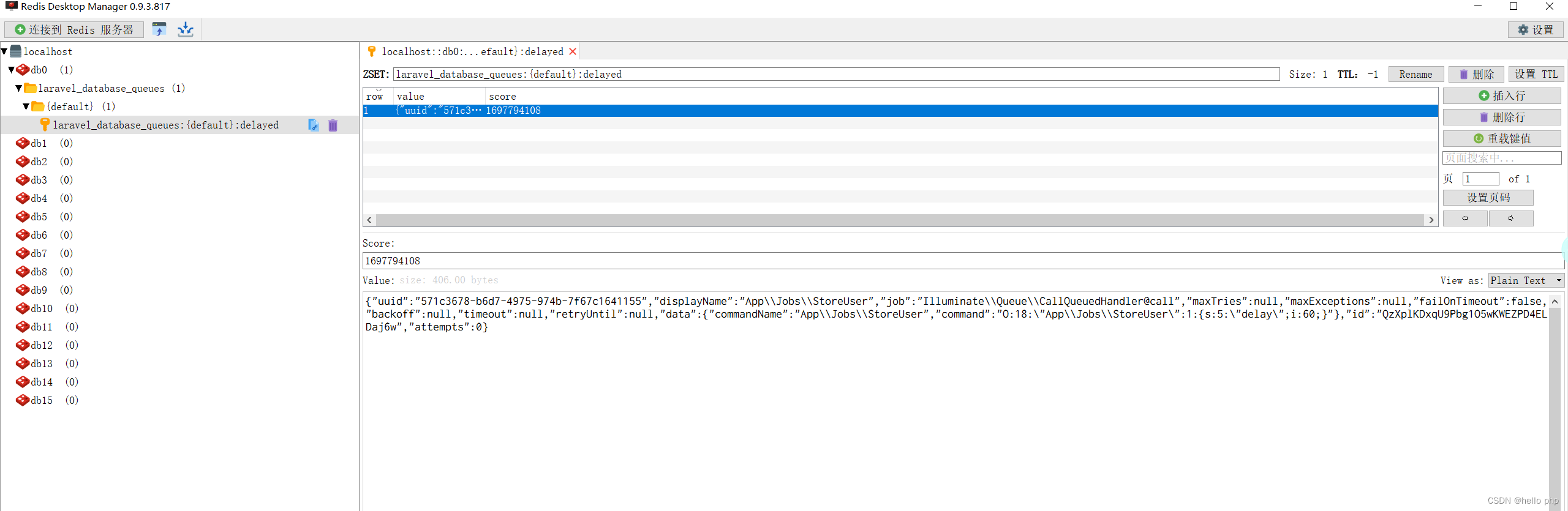Open the View as Plain Text dropdown
Viewport: 1568px width, 511px height.
pyautogui.click(x=1526, y=280)
